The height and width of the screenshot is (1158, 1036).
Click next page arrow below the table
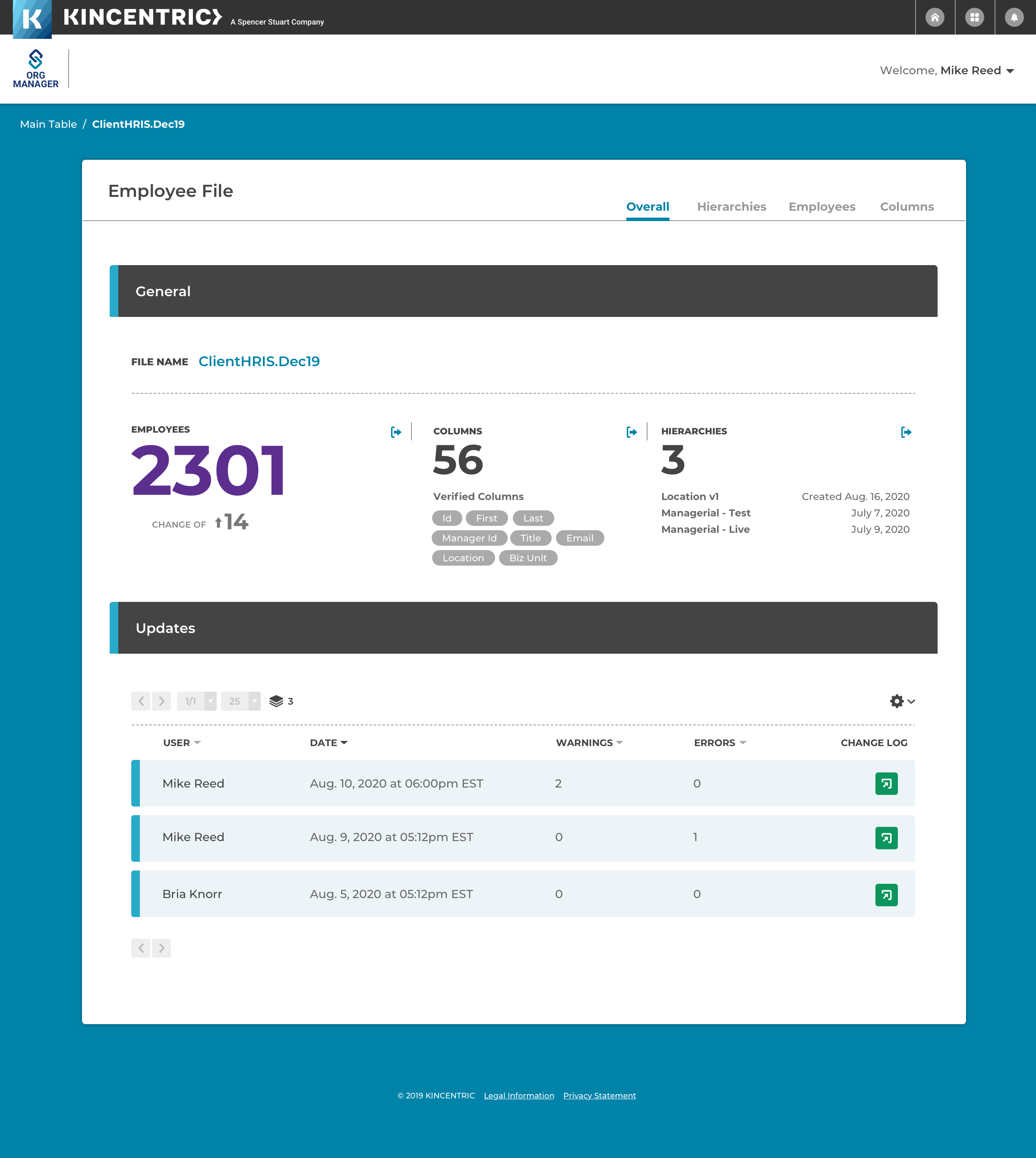[162, 948]
